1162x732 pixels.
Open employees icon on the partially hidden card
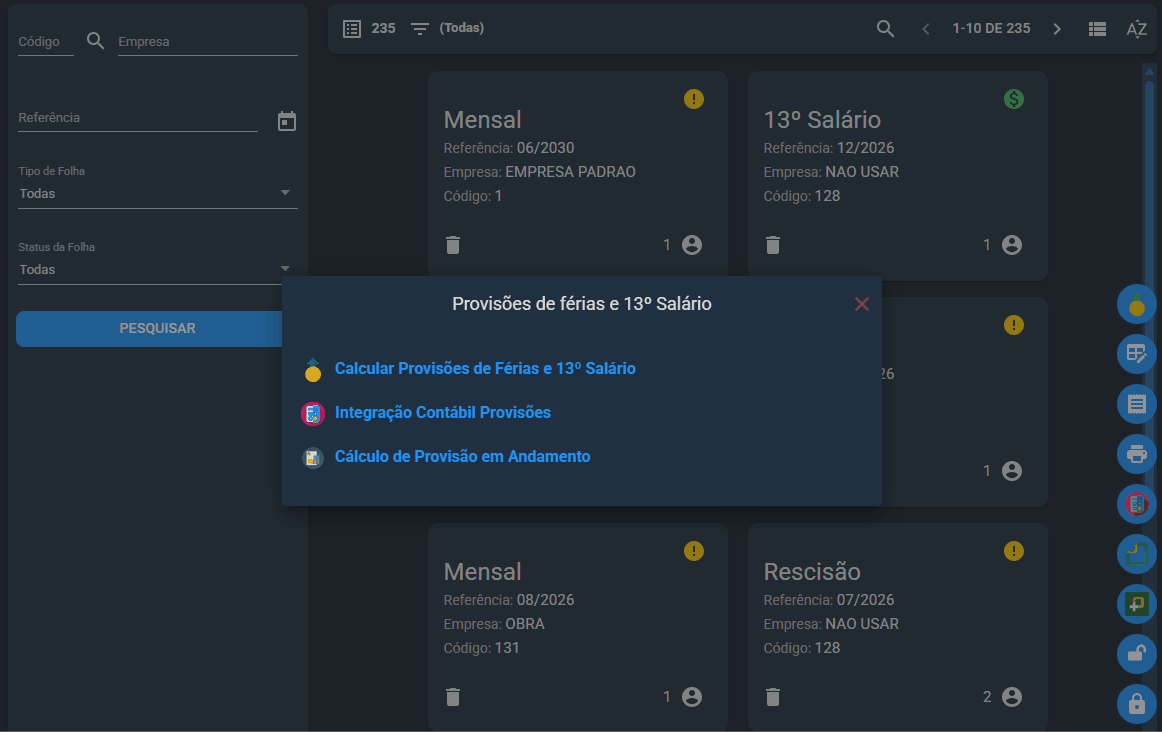pyautogui.click(x=1012, y=471)
